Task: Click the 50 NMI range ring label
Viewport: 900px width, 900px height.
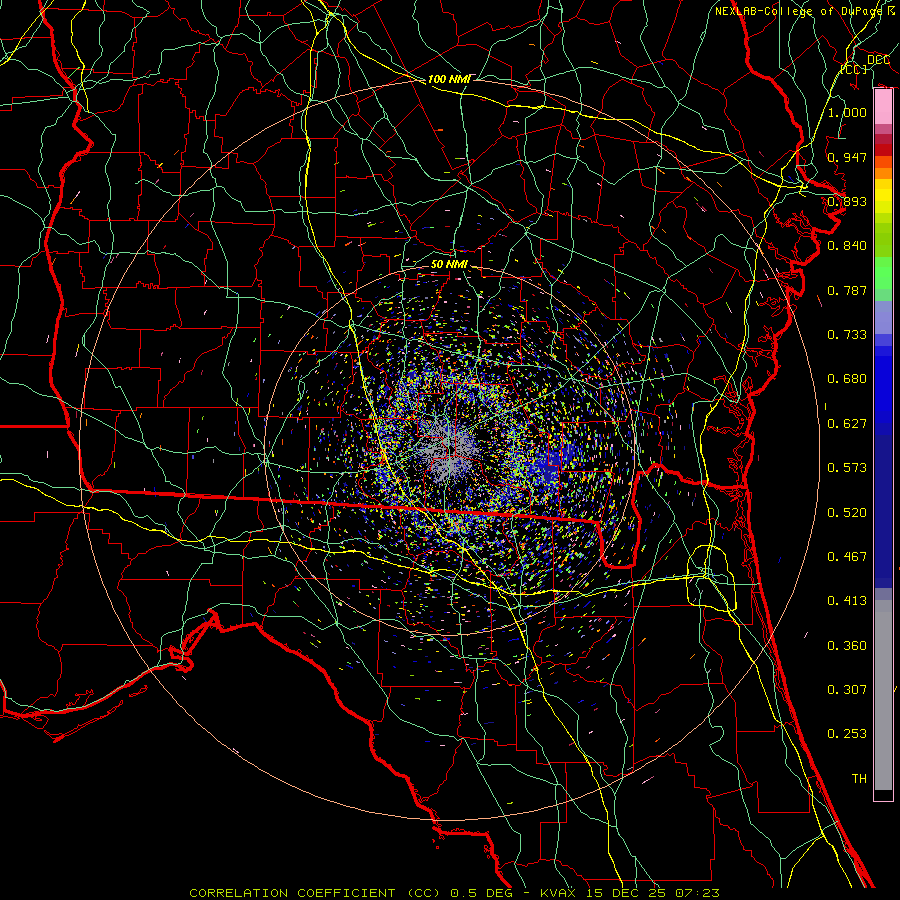Action: 449,264
